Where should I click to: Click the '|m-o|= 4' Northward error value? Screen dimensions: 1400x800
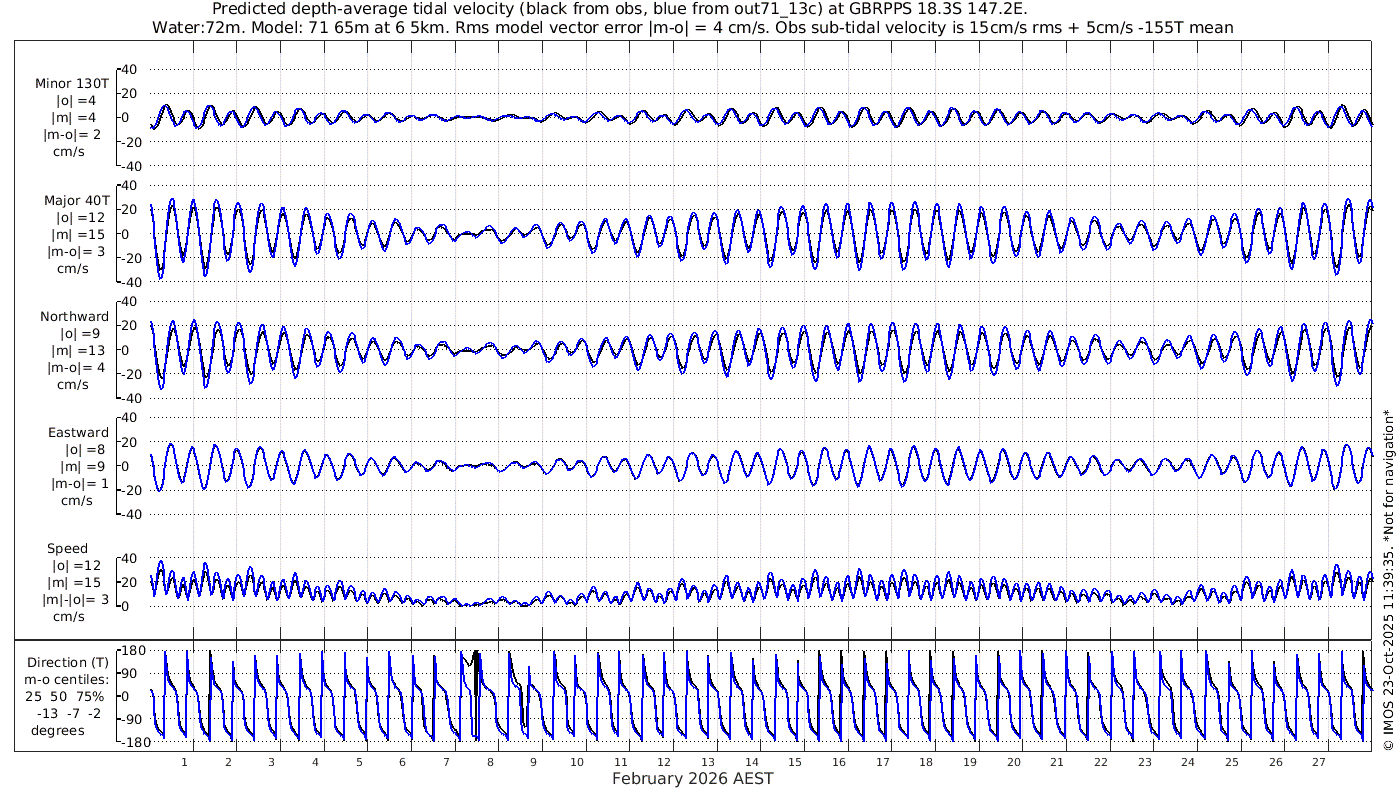tap(72, 367)
